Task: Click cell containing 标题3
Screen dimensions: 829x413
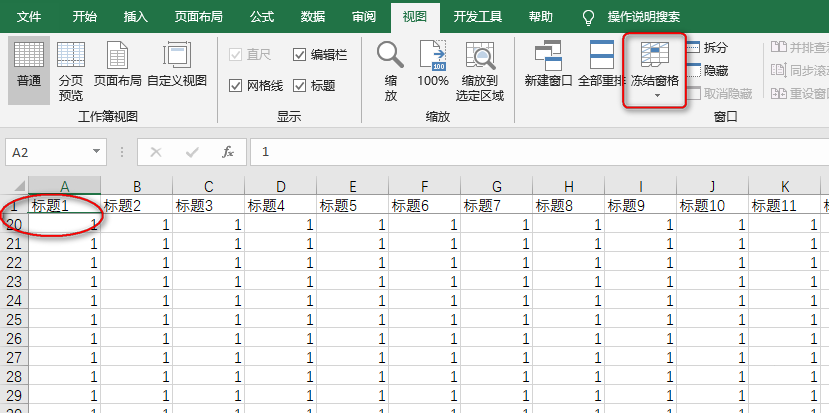Action: [208, 205]
